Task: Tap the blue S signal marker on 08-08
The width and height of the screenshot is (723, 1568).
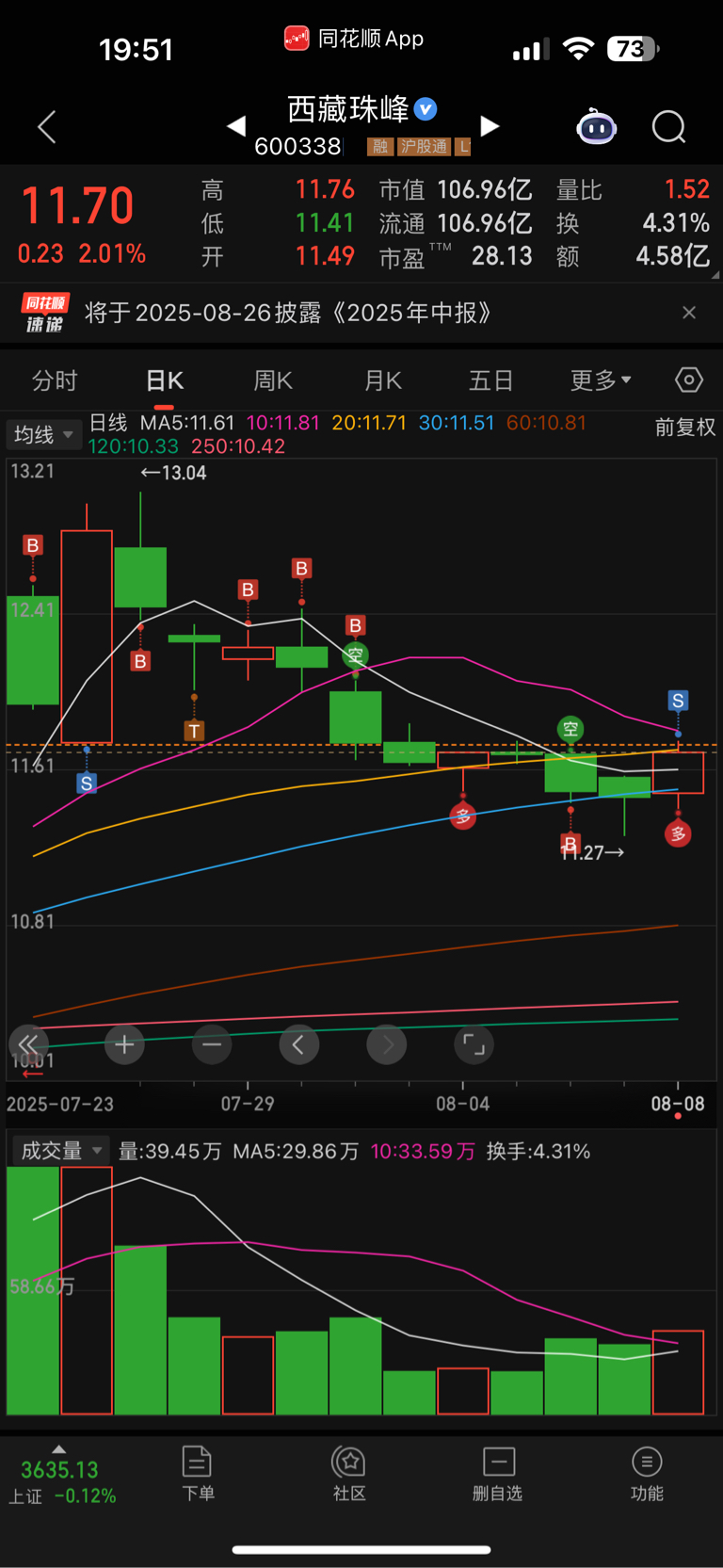Action: [678, 701]
